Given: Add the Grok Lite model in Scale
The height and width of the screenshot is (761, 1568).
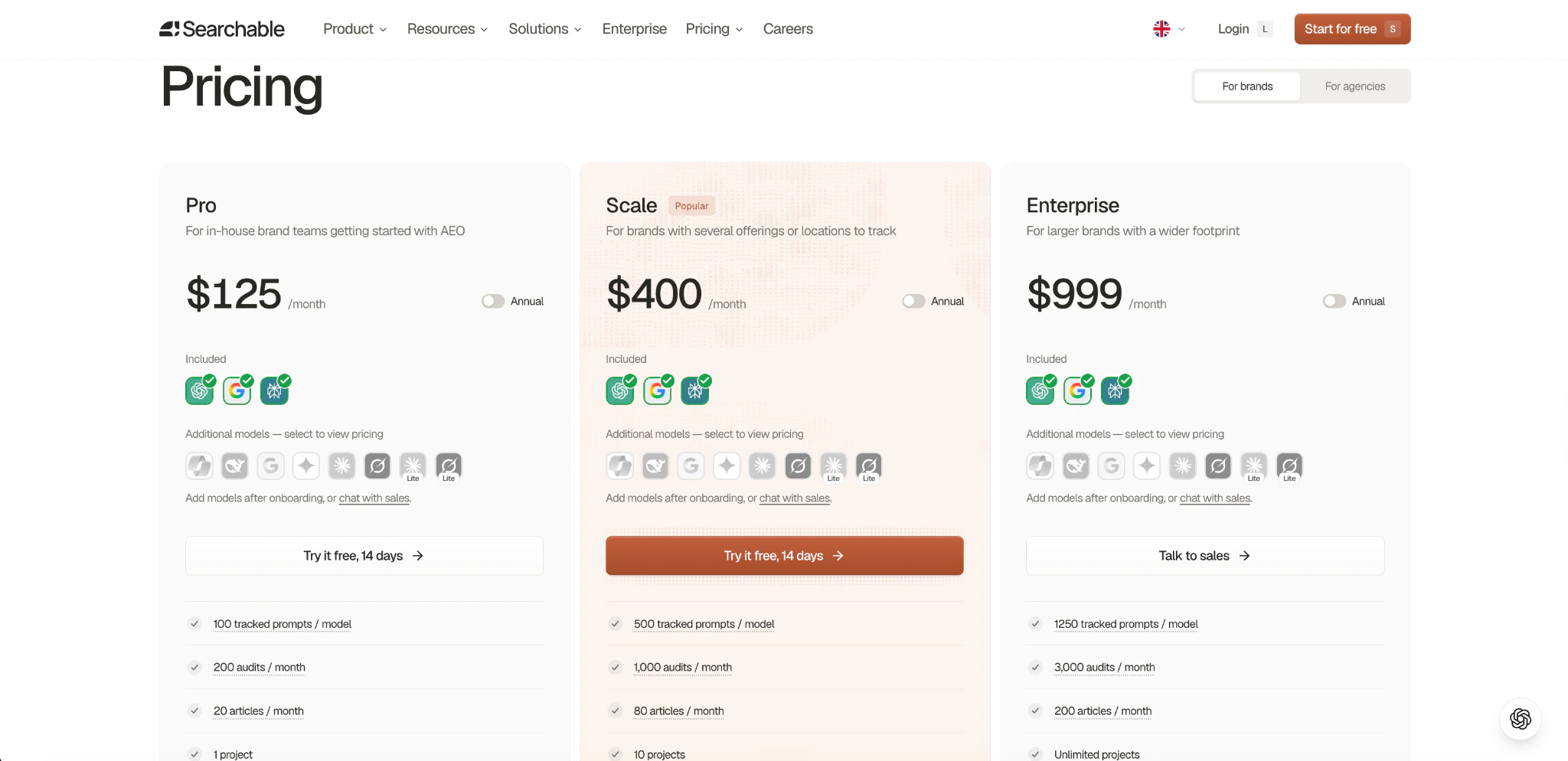Looking at the screenshot, I should pyautogui.click(x=869, y=465).
